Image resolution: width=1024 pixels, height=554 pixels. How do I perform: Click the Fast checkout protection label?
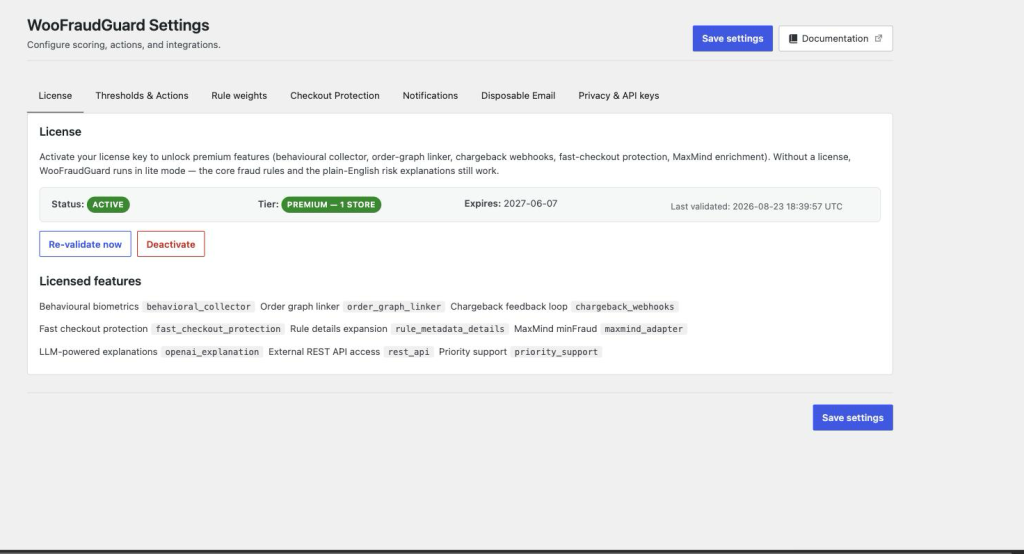(93, 329)
